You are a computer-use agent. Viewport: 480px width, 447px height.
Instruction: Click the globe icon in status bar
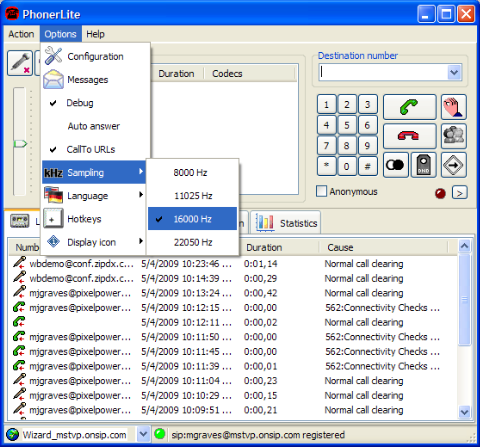13,434
